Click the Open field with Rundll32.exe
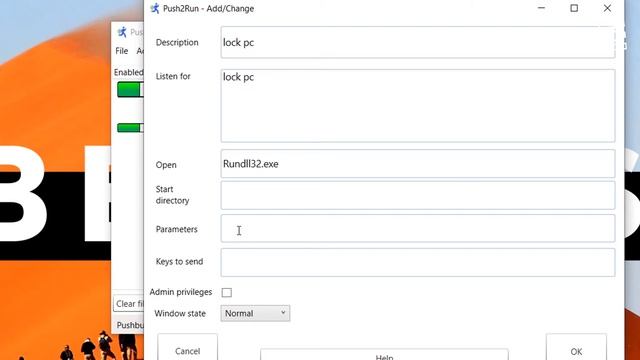 point(418,164)
